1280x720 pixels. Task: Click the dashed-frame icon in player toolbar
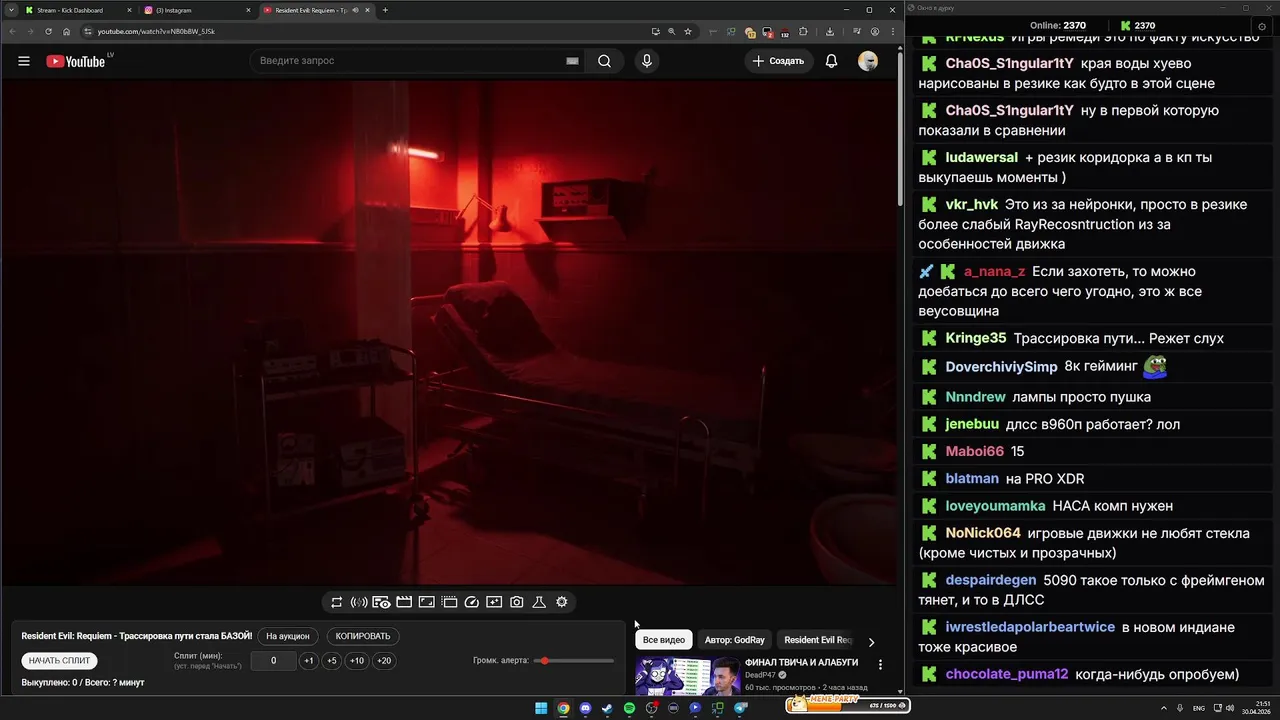tap(449, 602)
